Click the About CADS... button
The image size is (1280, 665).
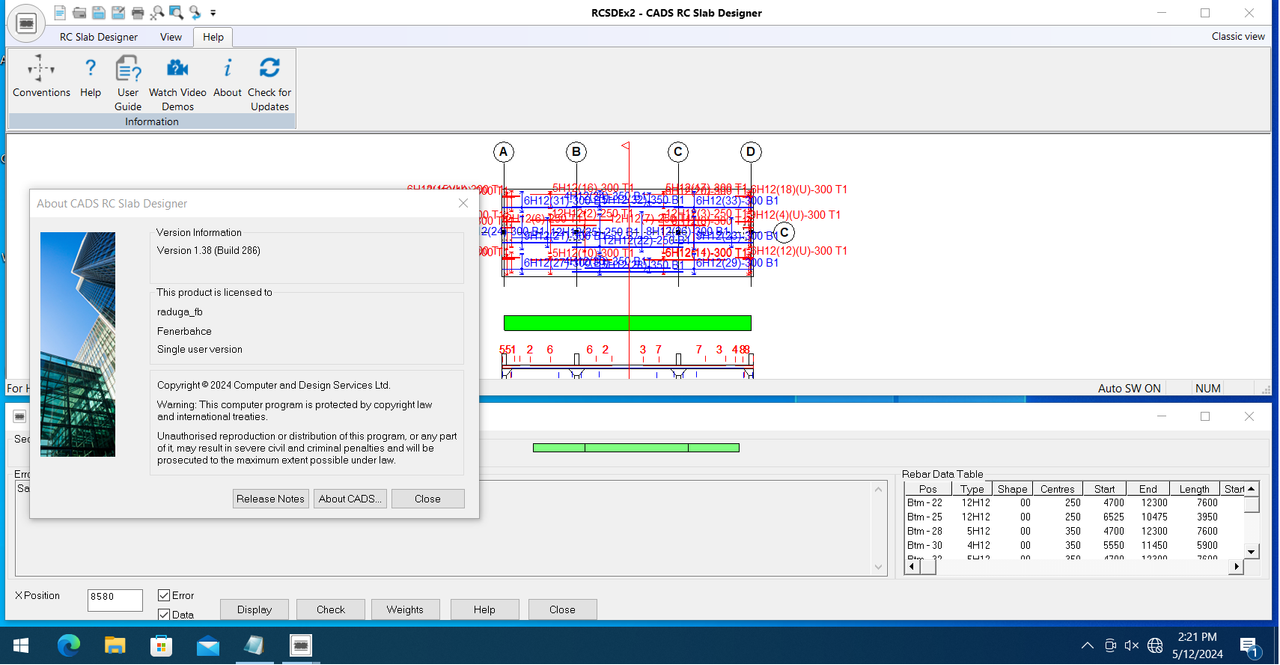click(x=349, y=499)
